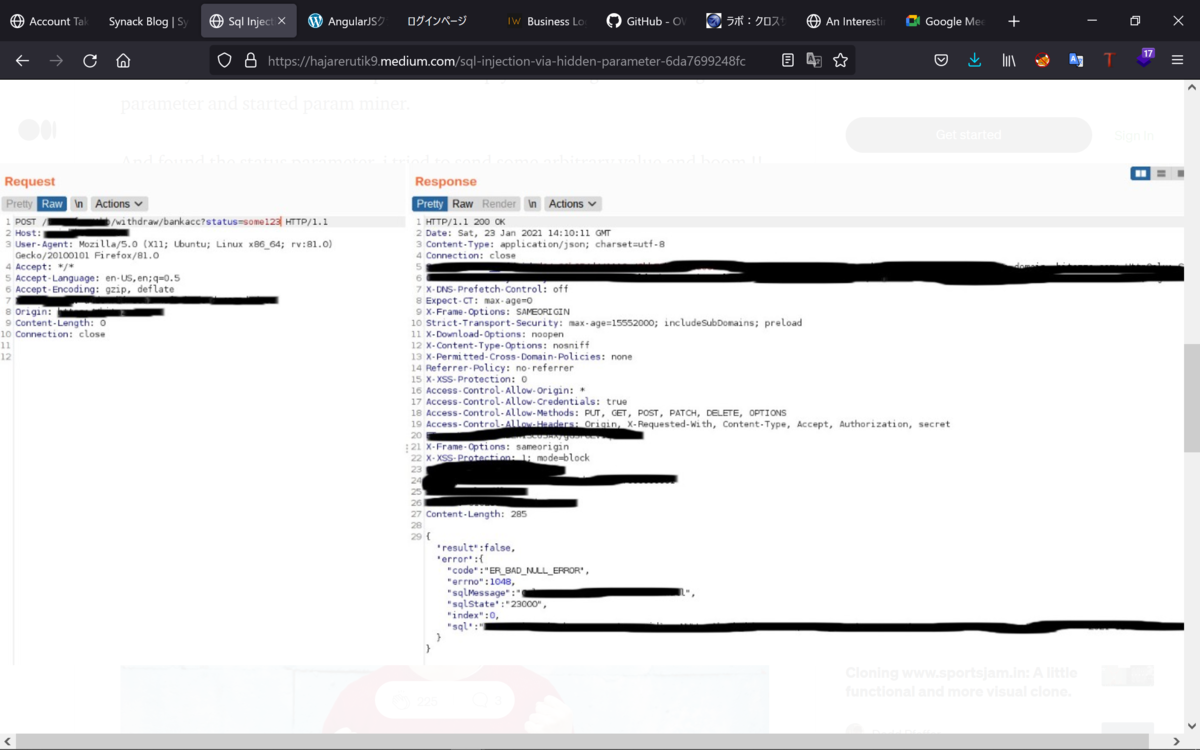The height and width of the screenshot is (750, 1200).
Task: Switch to the GitHub tab
Action: click(x=645, y=21)
